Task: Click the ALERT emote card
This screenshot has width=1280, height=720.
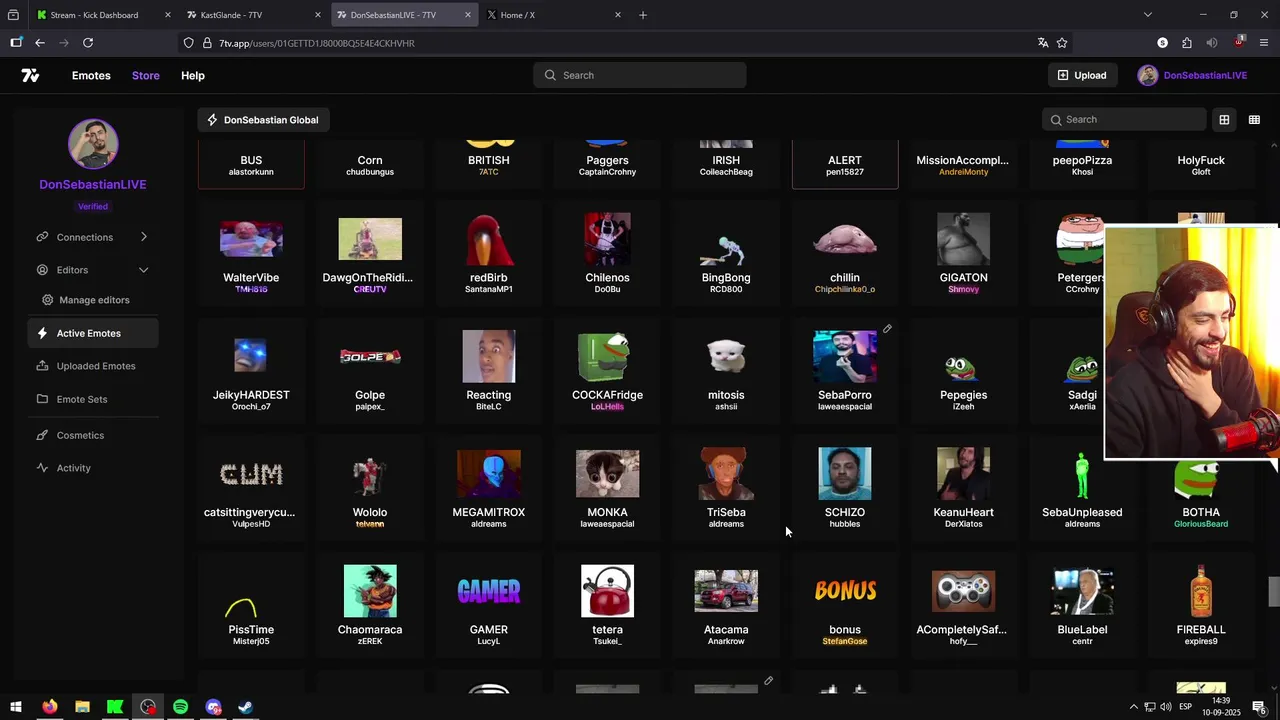Action: pyautogui.click(x=845, y=164)
